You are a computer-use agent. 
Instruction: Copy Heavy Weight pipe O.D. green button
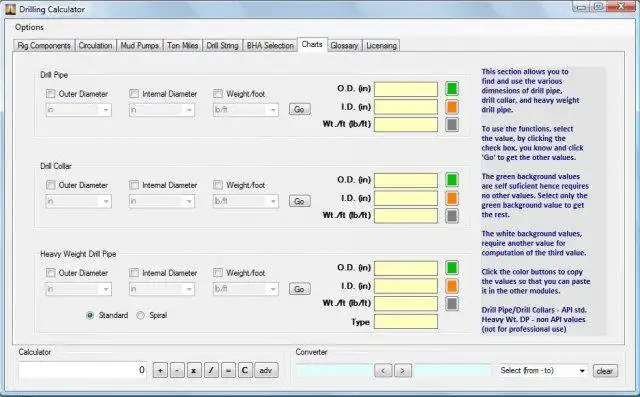[452, 268]
